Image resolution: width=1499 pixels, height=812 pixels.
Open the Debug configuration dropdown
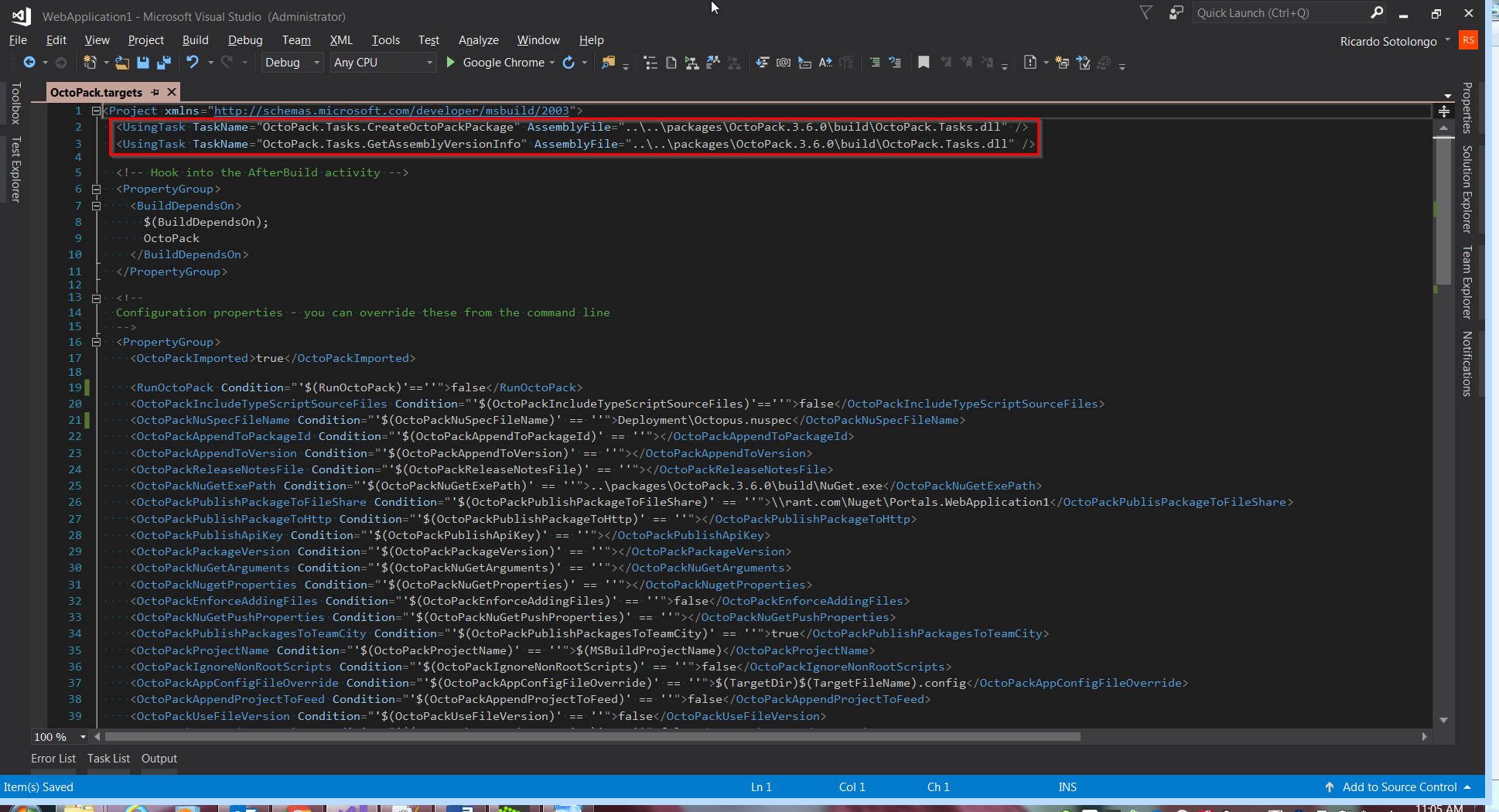(x=292, y=63)
